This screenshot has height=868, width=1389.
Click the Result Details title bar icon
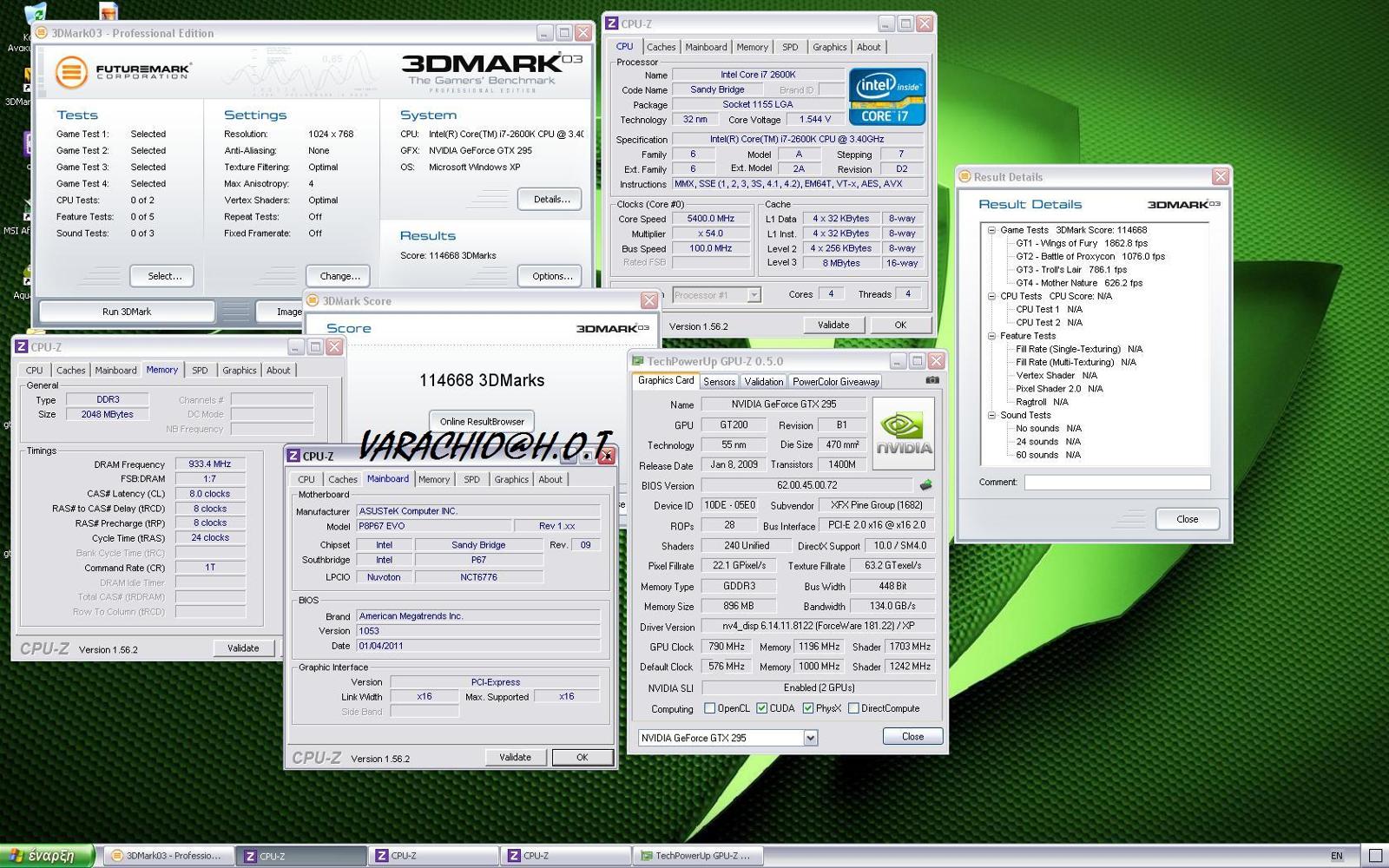(x=964, y=176)
